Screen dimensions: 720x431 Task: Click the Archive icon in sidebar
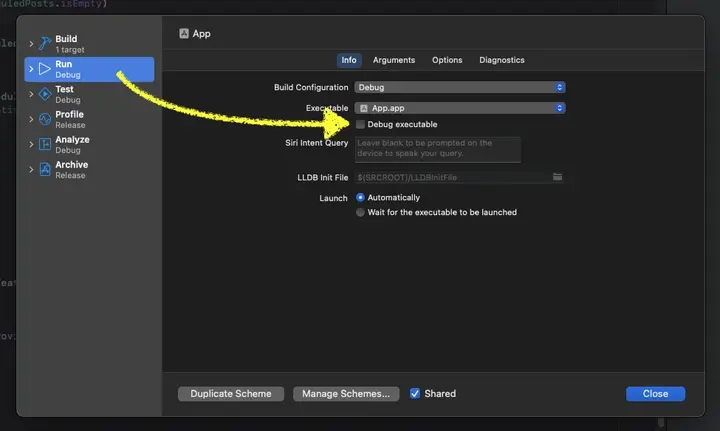(45, 169)
